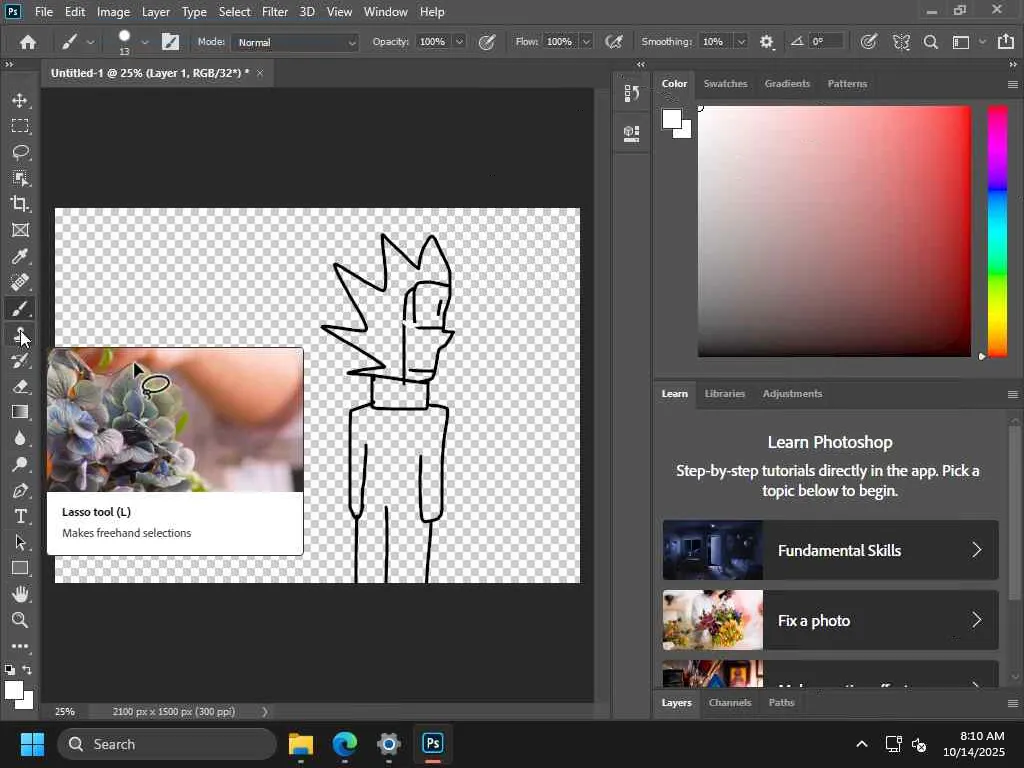Viewport: 1024px width, 768px height.
Task: Select the Rectangular Marquee tool
Action: pyautogui.click(x=20, y=126)
